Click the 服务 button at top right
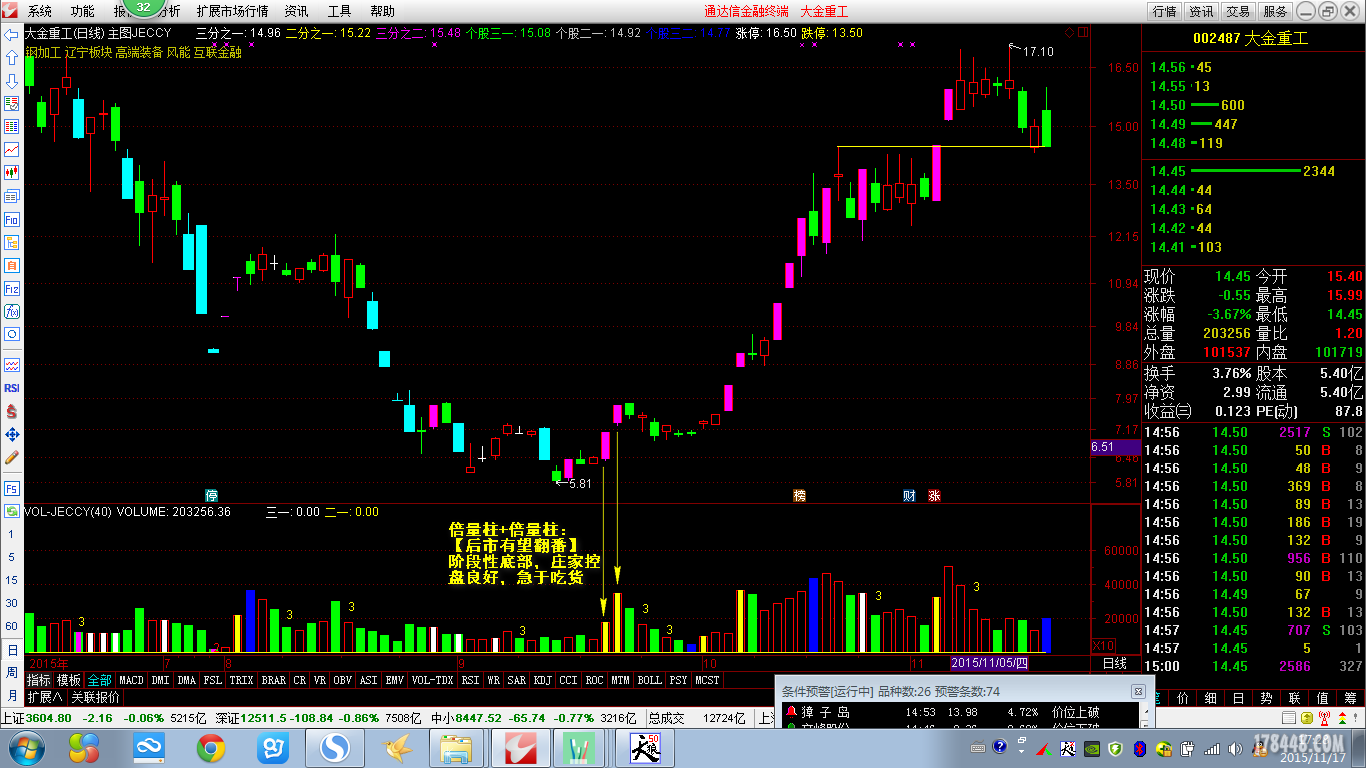 pos(1275,11)
